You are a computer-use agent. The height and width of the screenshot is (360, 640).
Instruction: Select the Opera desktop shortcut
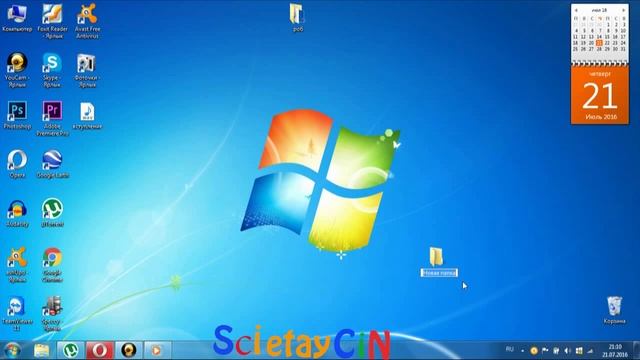pyautogui.click(x=17, y=164)
